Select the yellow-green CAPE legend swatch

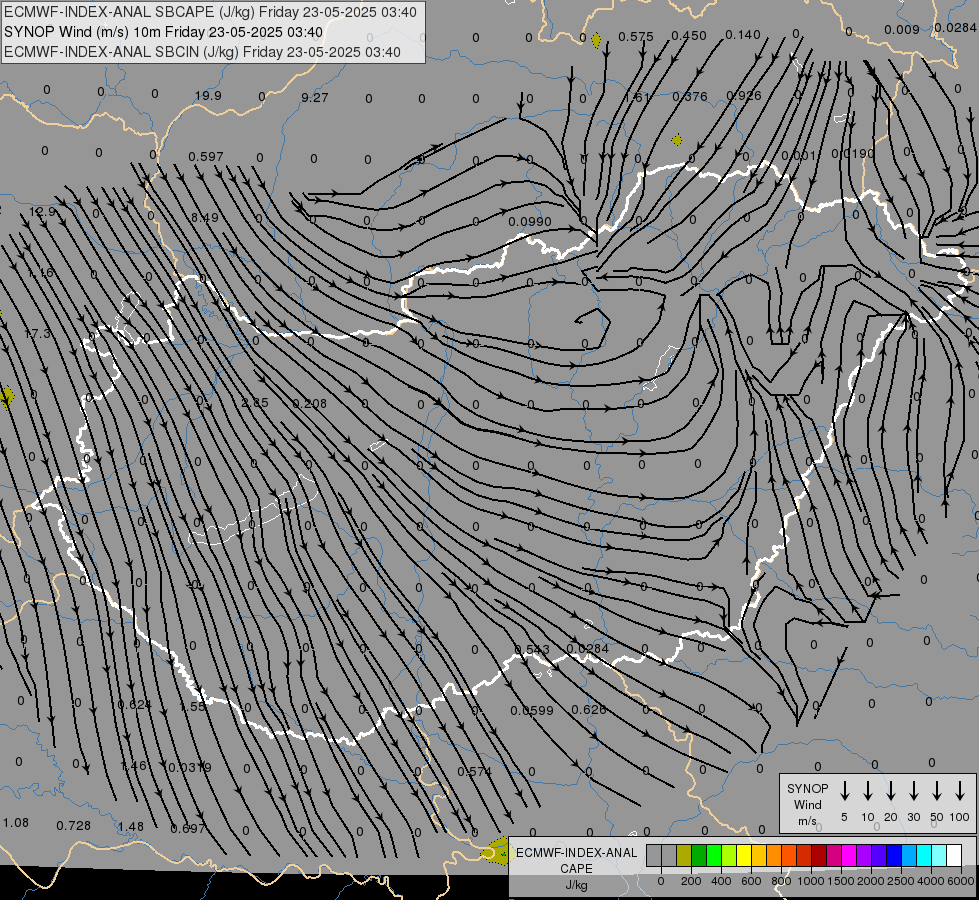click(729, 856)
